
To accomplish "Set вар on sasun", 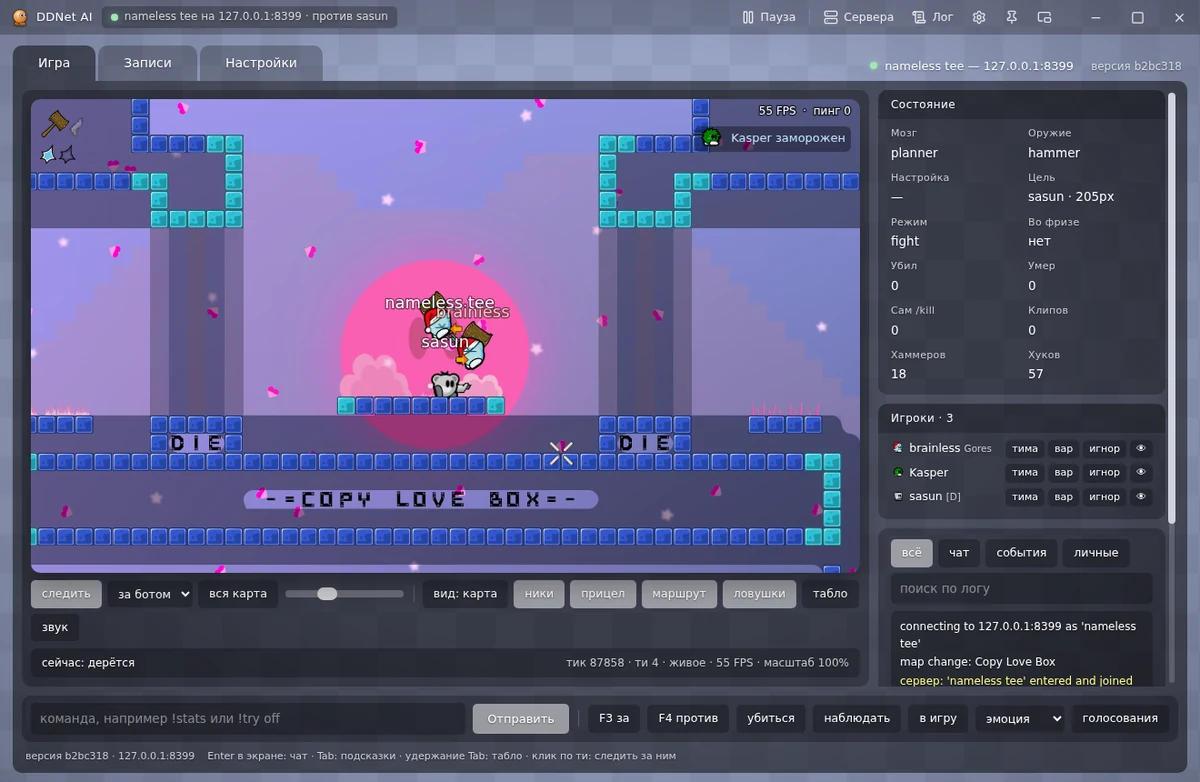I will [x=1064, y=496].
